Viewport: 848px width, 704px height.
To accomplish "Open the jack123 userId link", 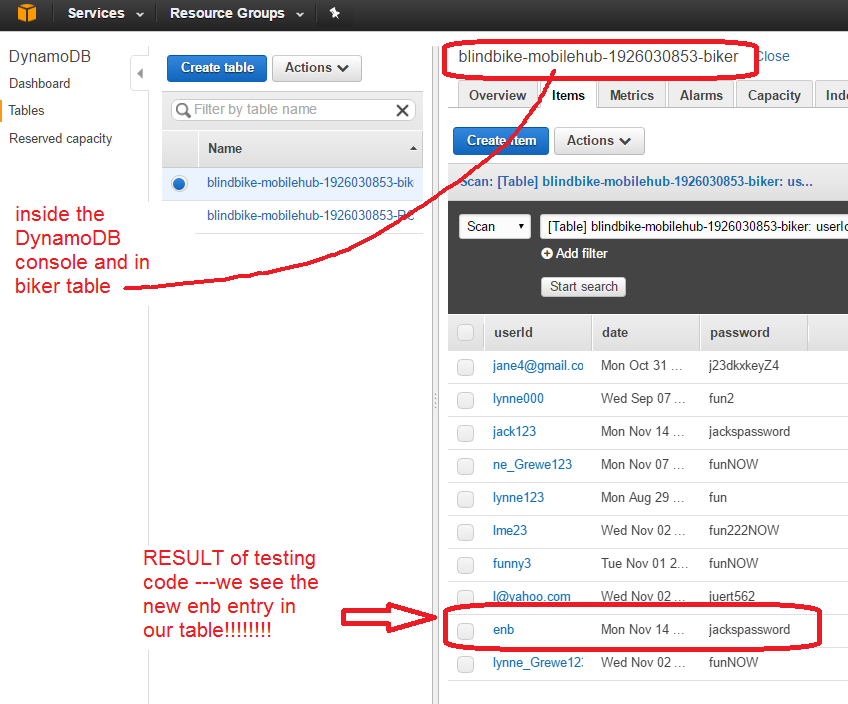I will (514, 432).
